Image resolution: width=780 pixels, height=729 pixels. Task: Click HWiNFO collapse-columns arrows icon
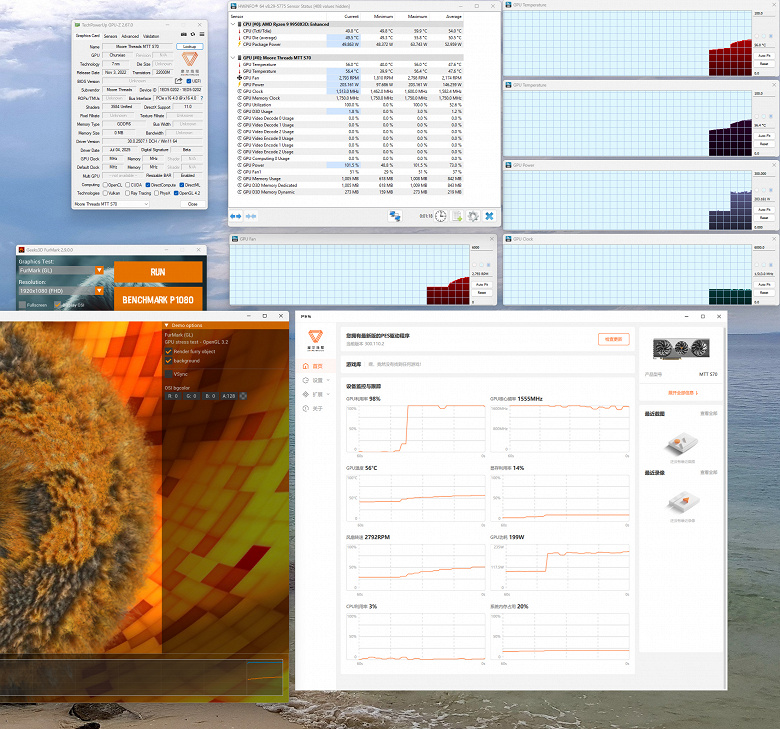[x=251, y=216]
